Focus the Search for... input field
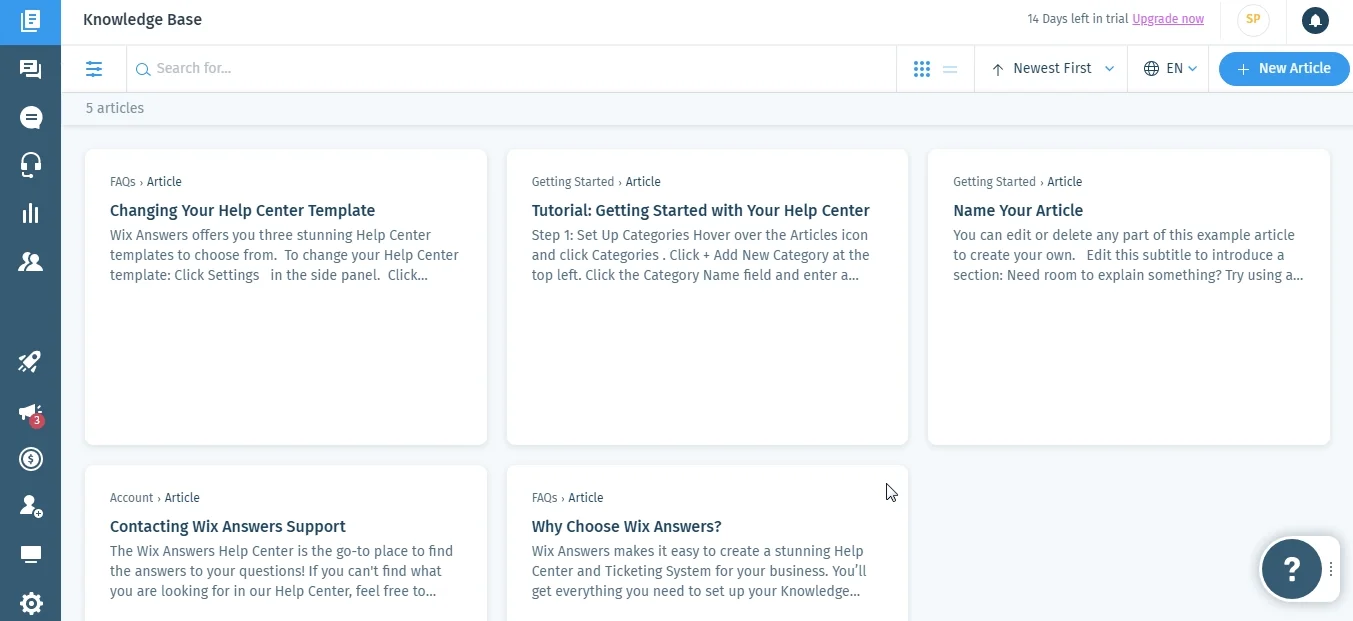Screen dimensions: 1353x621 point(511,69)
